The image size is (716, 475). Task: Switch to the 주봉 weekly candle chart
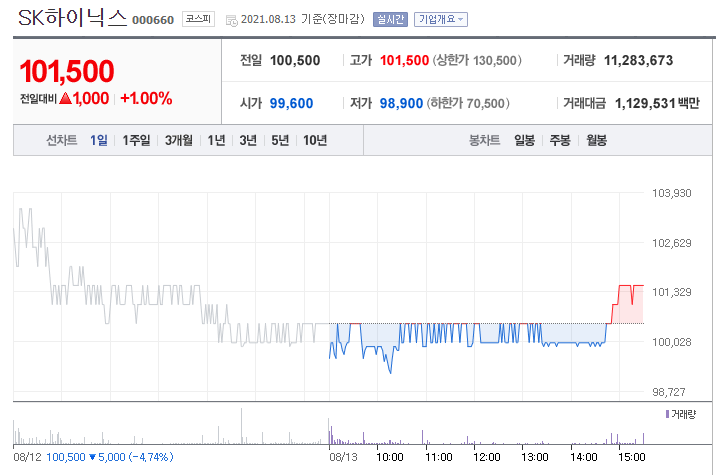(560, 140)
